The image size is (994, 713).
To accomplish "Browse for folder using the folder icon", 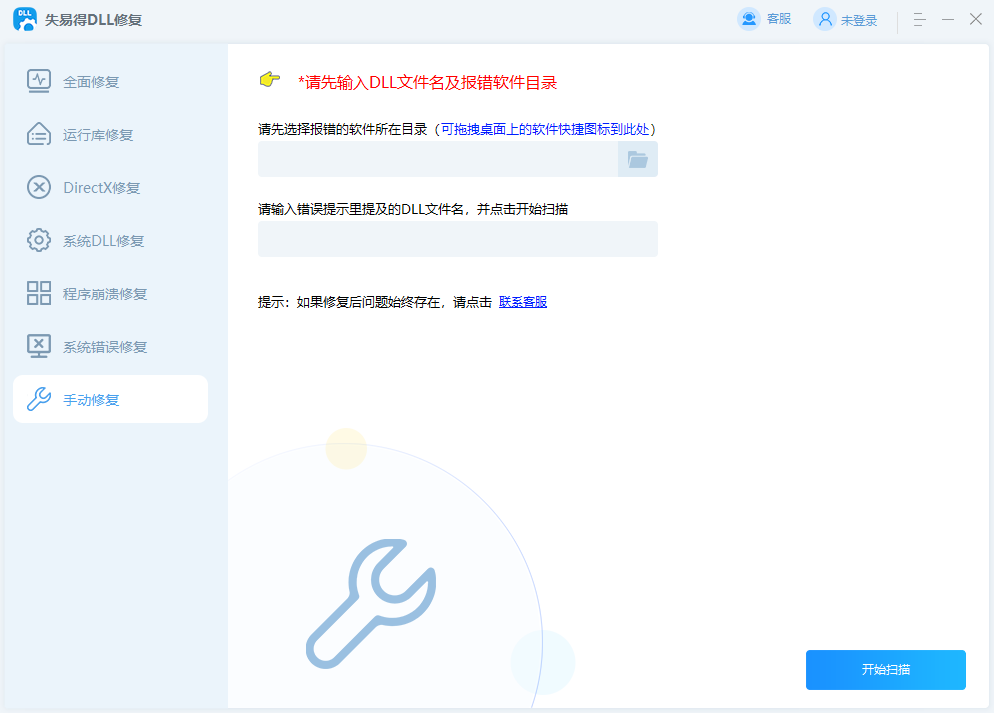I will 637,159.
